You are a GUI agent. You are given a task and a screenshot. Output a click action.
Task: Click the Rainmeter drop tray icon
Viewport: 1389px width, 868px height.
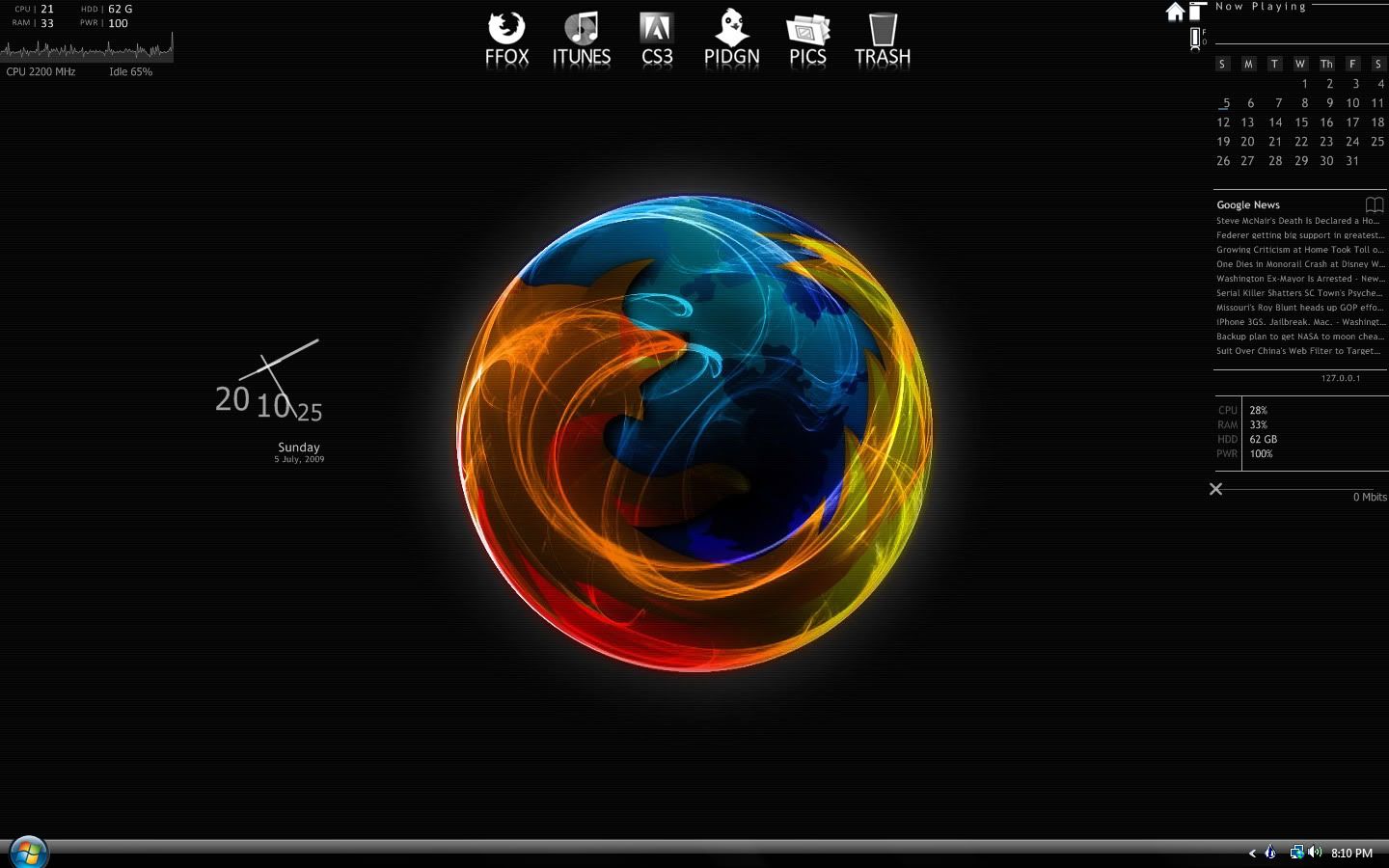pos(1270,852)
